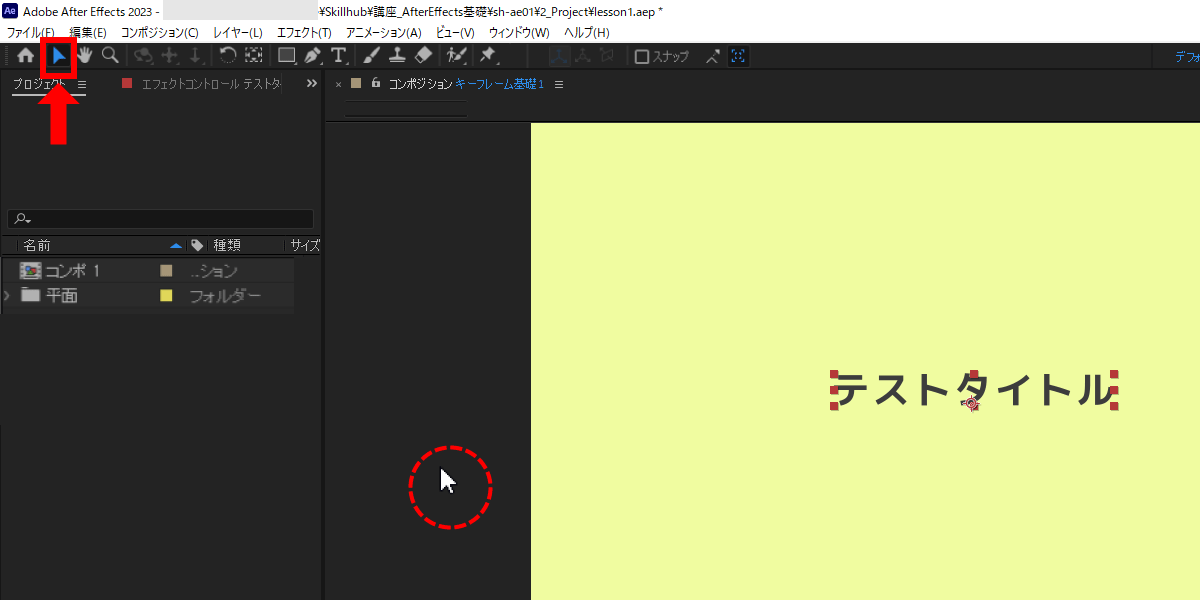This screenshot has height=600, width=1200.
Task: Switch to the プロジェクト panel tab
Action: 39,85
